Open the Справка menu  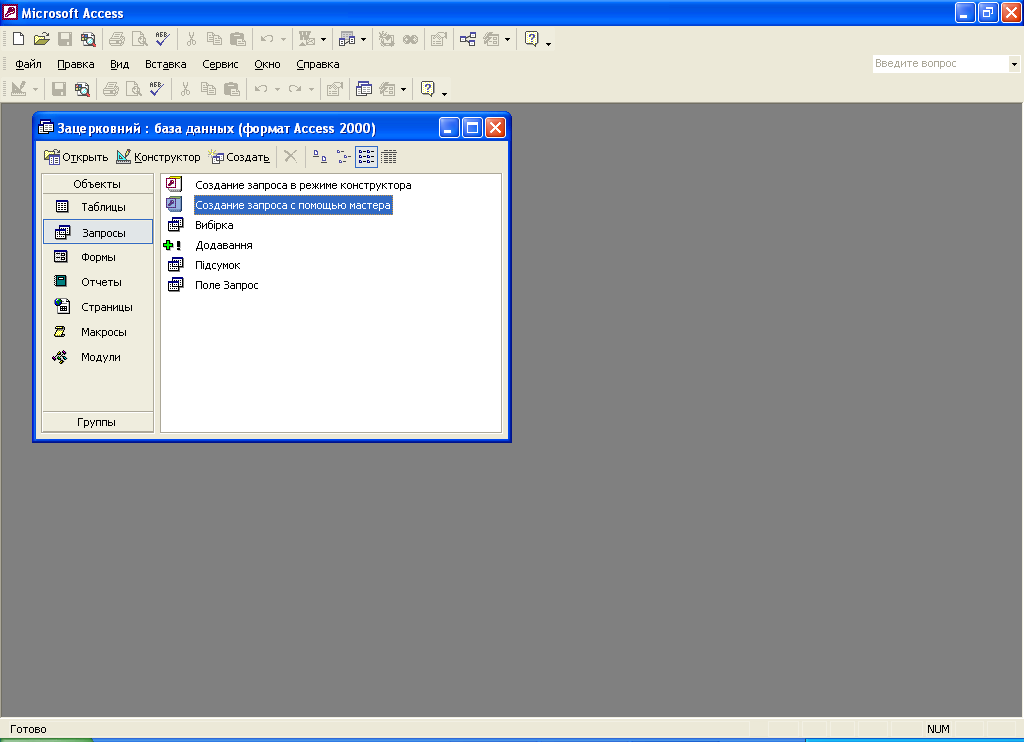tap(318, 64)
